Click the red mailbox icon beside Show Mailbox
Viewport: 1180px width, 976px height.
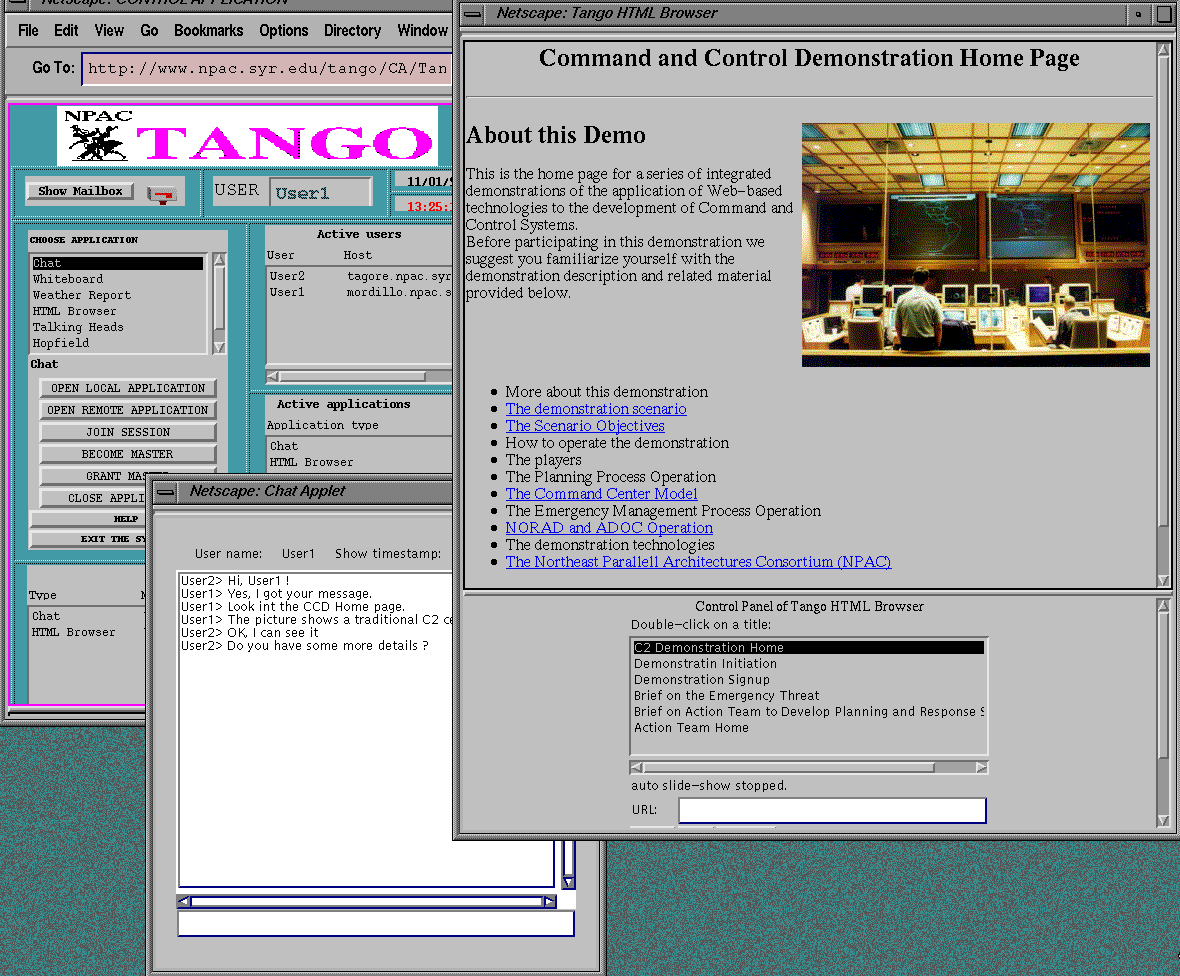pyautogui.click(x=162, y=195)
